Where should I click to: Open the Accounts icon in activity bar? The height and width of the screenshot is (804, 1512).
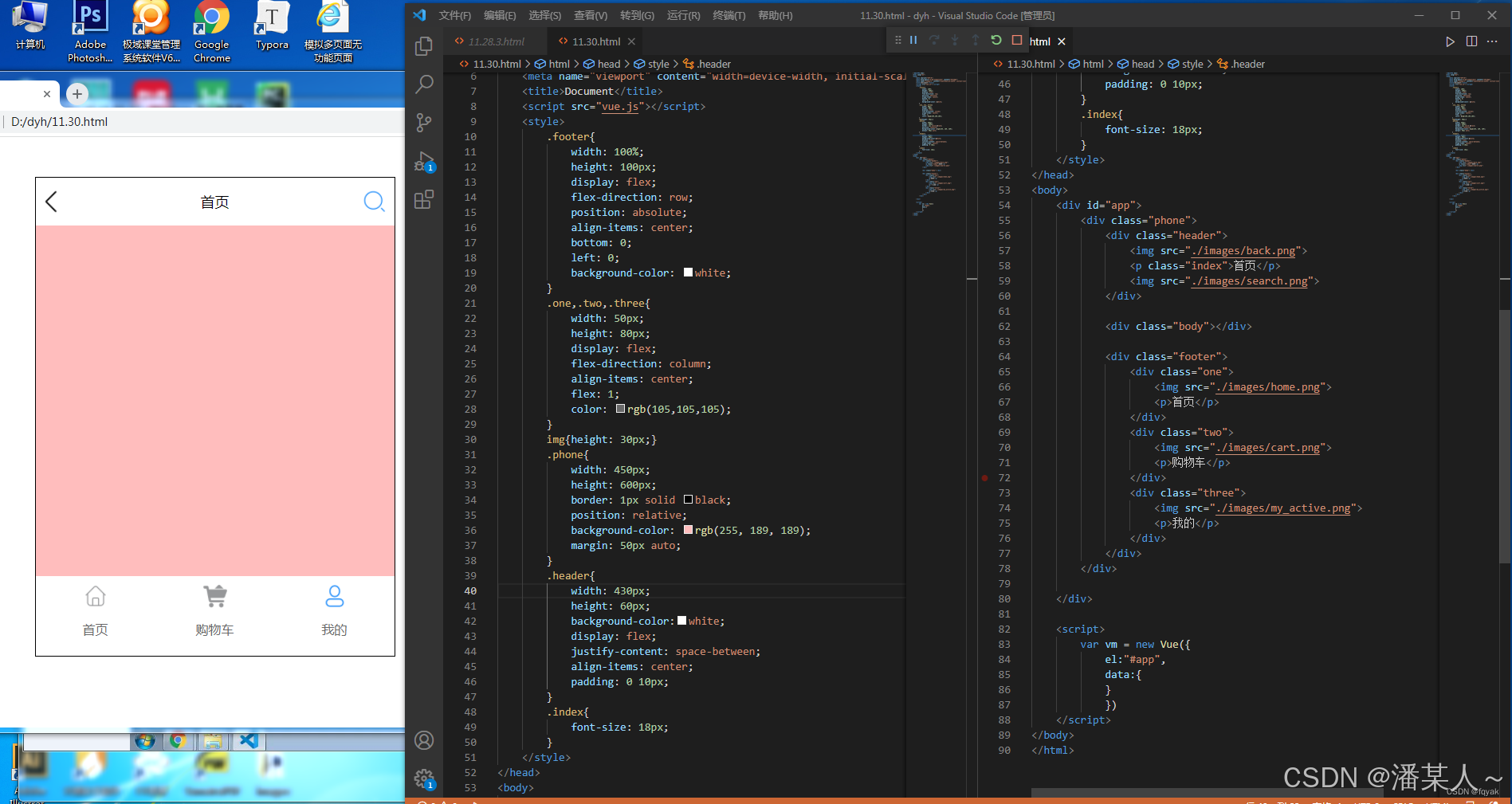pyautogui.click(x=424, y=740)
